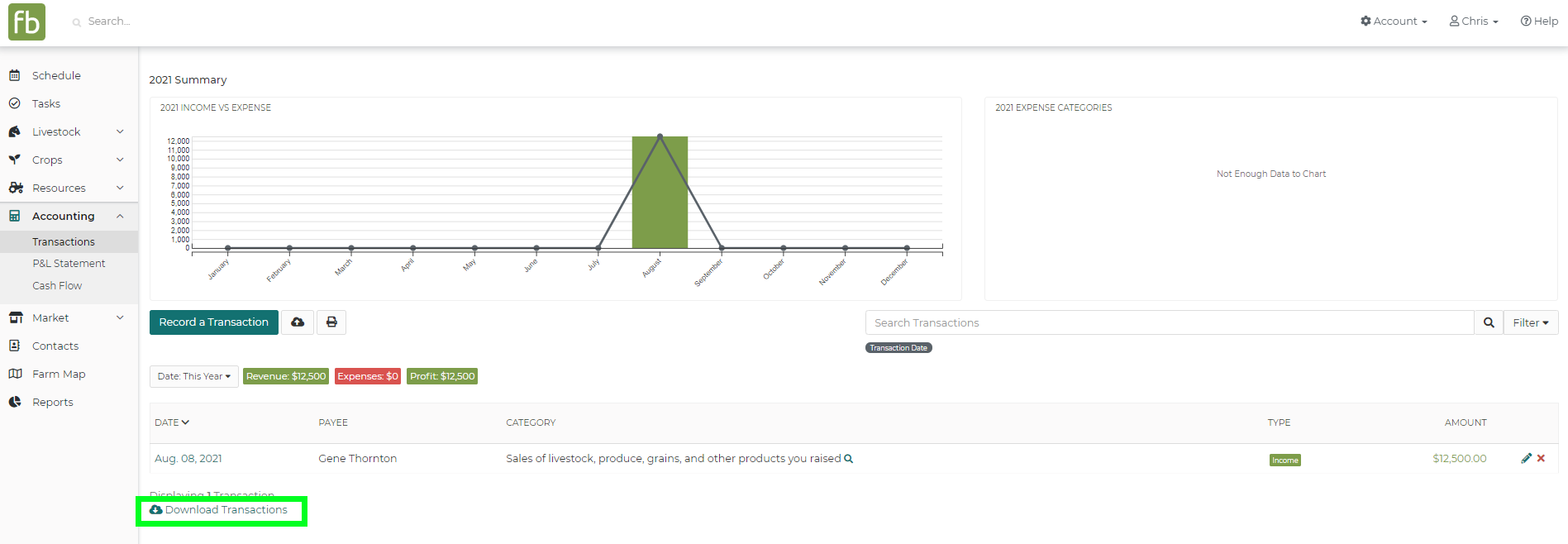
Task: Click the PAYEE column header
Action: click(333, 422)
